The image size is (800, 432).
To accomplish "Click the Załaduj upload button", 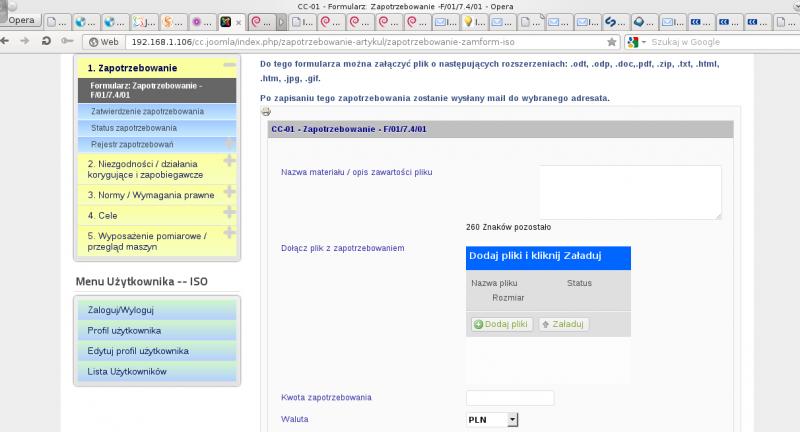I will coord(563,324).
